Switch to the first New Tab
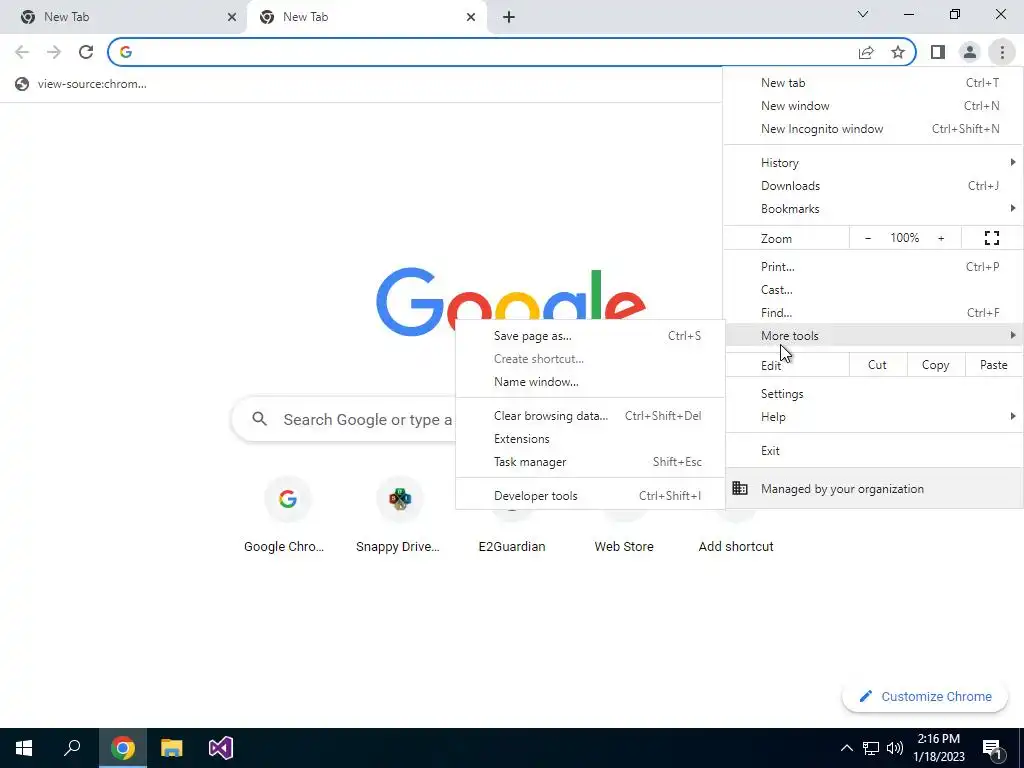Image resolution: width=1024 pixels, height=768 pixels. coord(124,17)
